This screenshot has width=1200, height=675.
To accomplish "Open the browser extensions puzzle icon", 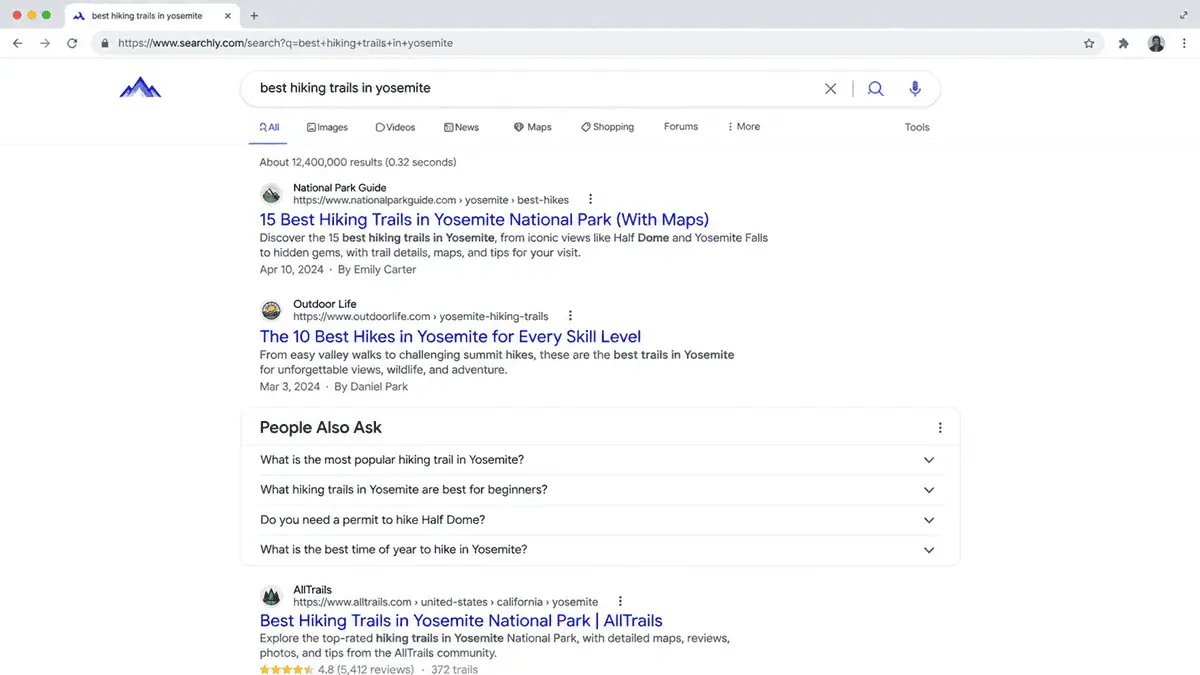I will click(1123, 44).
